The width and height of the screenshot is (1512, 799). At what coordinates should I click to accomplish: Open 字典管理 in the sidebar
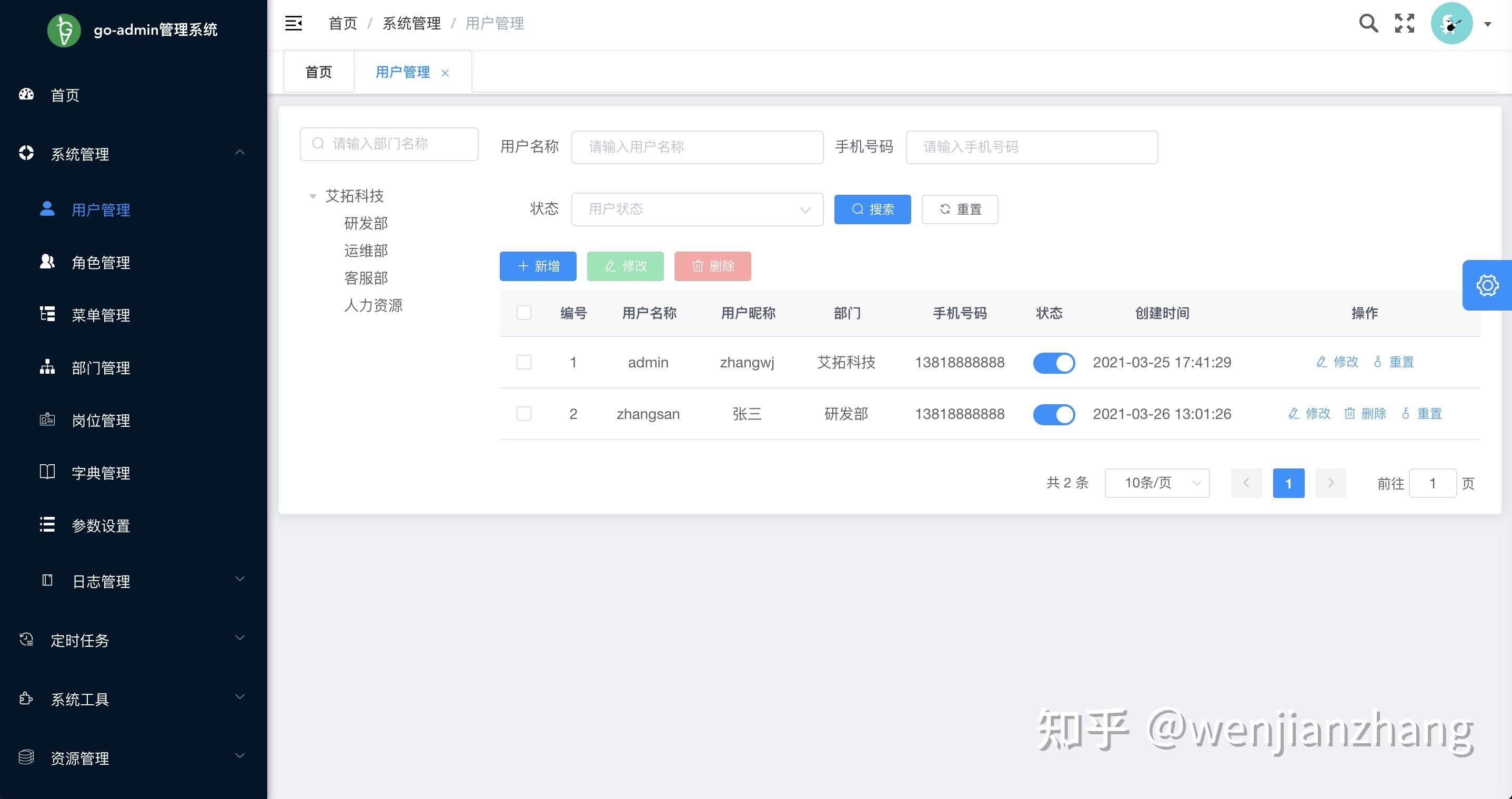(101, 473)
